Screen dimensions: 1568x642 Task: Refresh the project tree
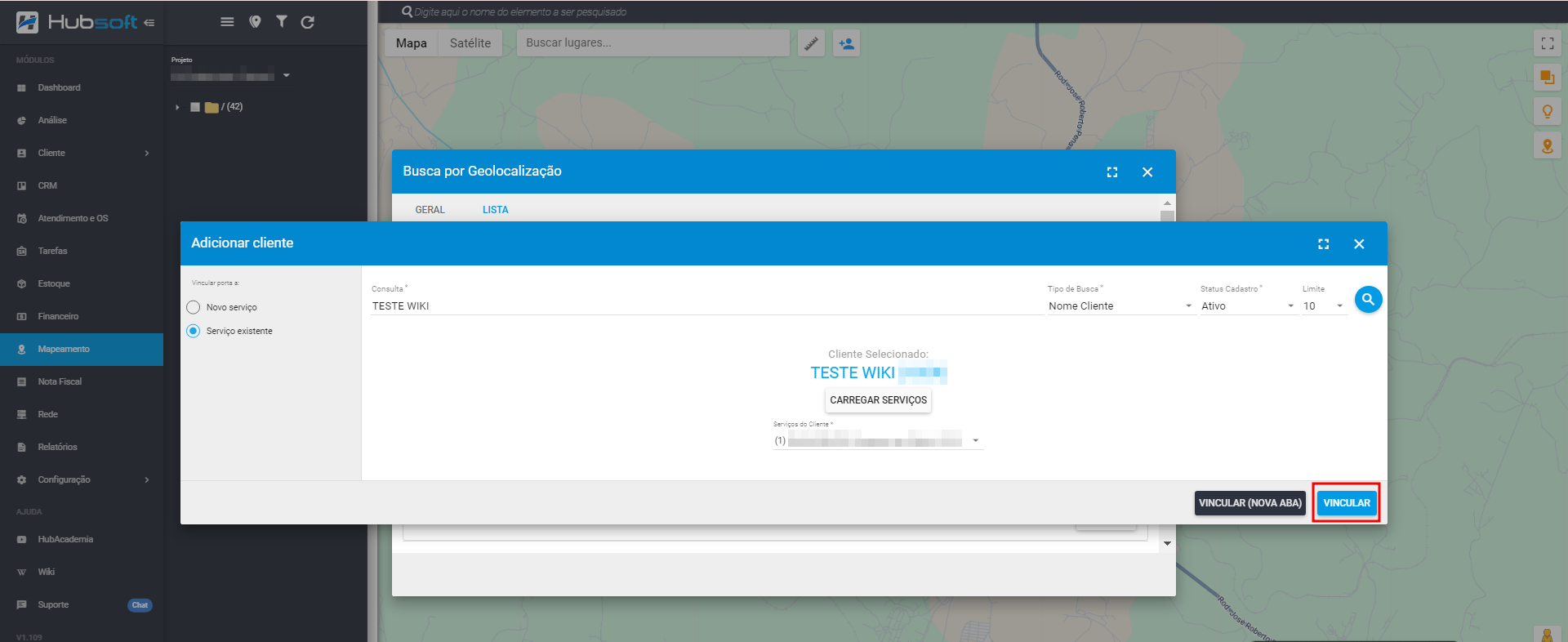point(307,22)
